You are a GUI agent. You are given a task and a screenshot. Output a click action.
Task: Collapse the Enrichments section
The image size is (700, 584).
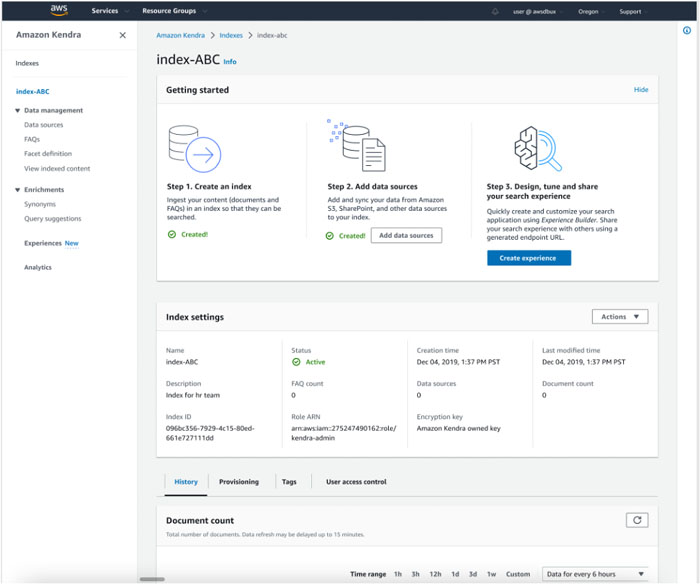point(17,190)
